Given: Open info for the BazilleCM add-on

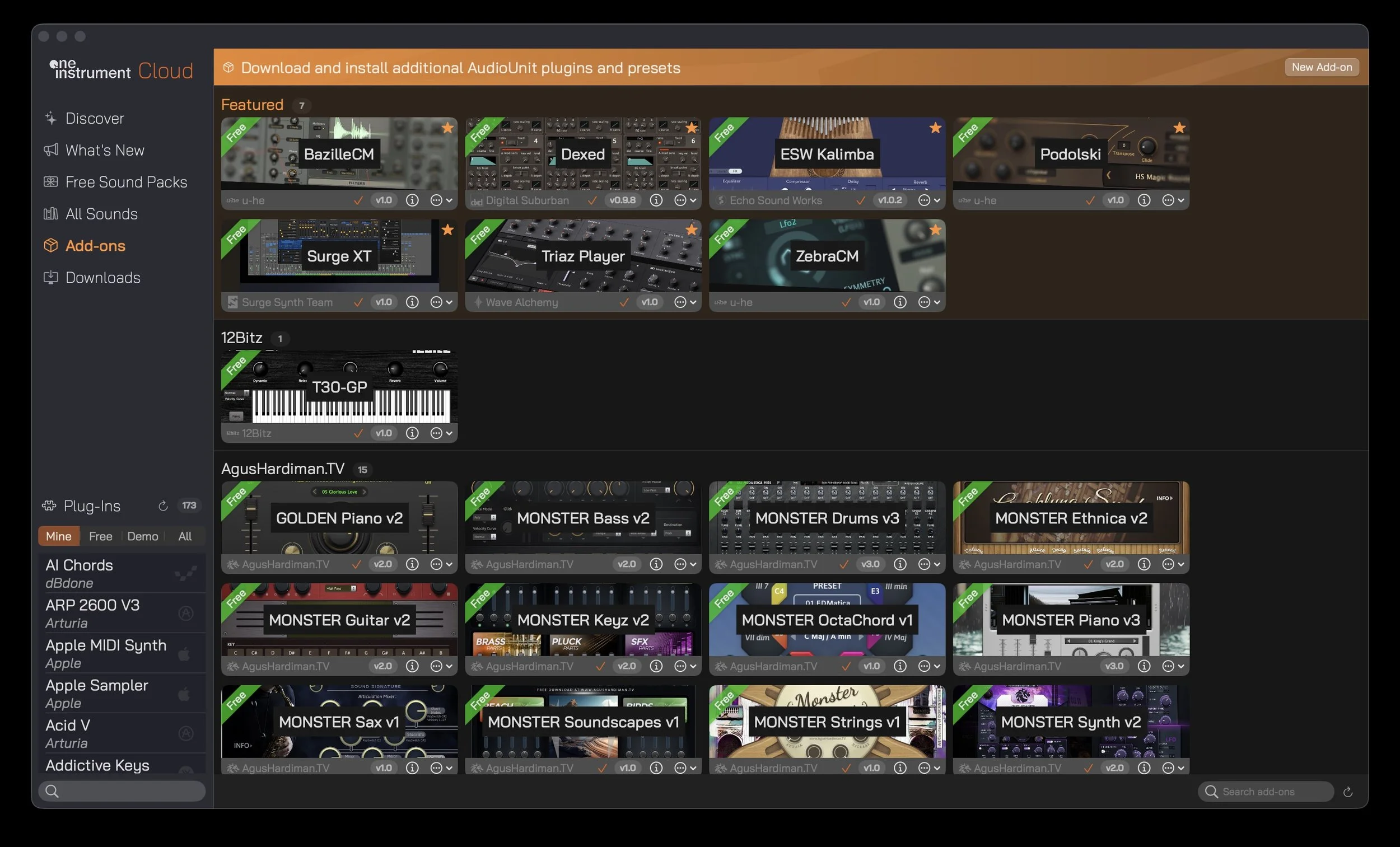Looking at the screenshot, I should click(412, 200).
